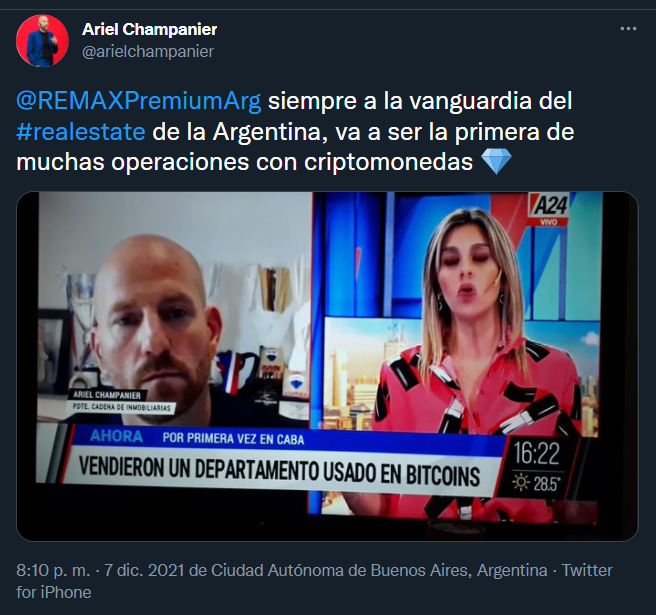The width and height of the screenshot is (656, 615).
Task: Open the #realestate hashtag
Action: pyautogui.click(x=81, y=131)
